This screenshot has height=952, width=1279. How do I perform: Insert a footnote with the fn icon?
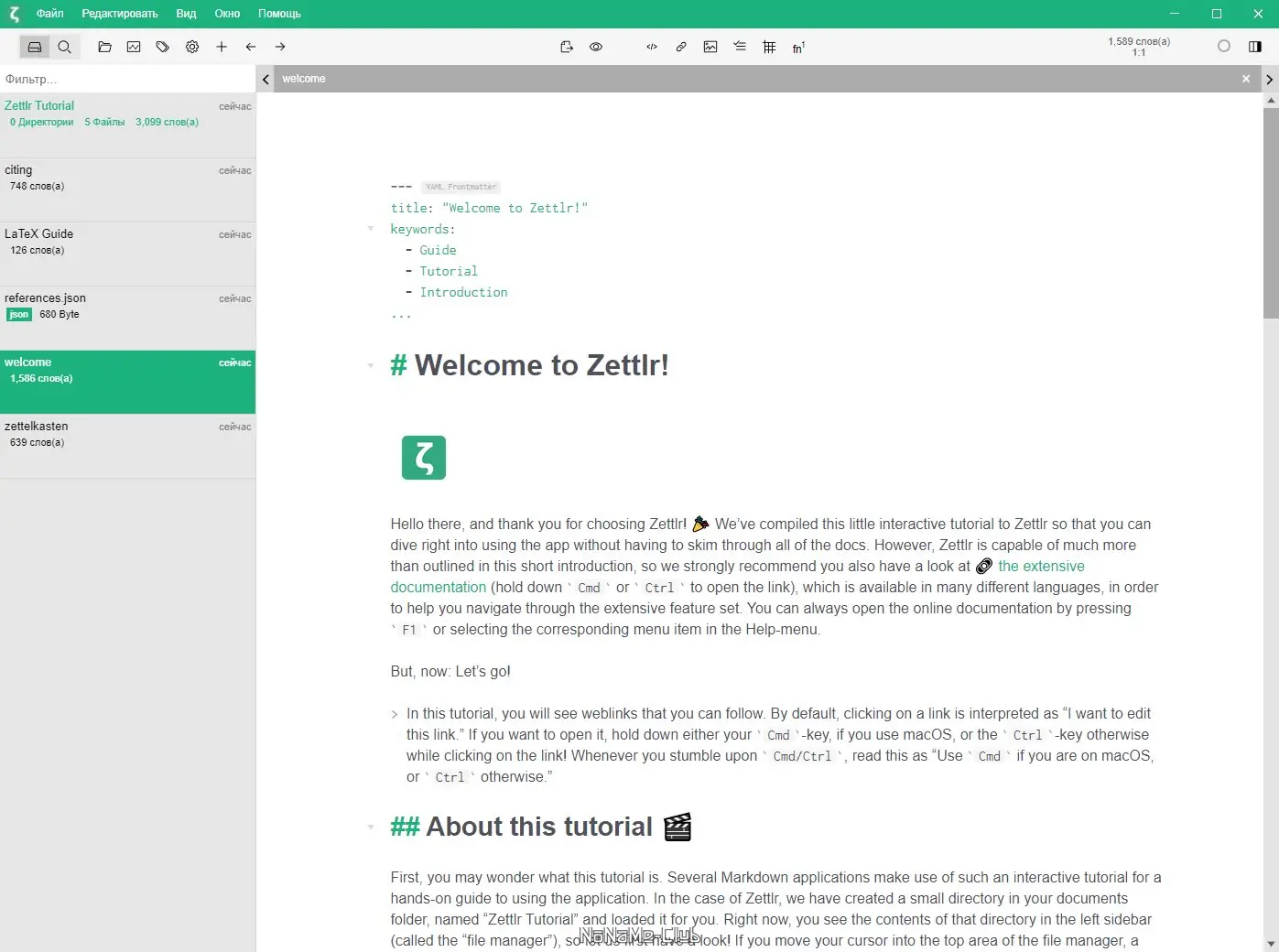click(798, 47)
